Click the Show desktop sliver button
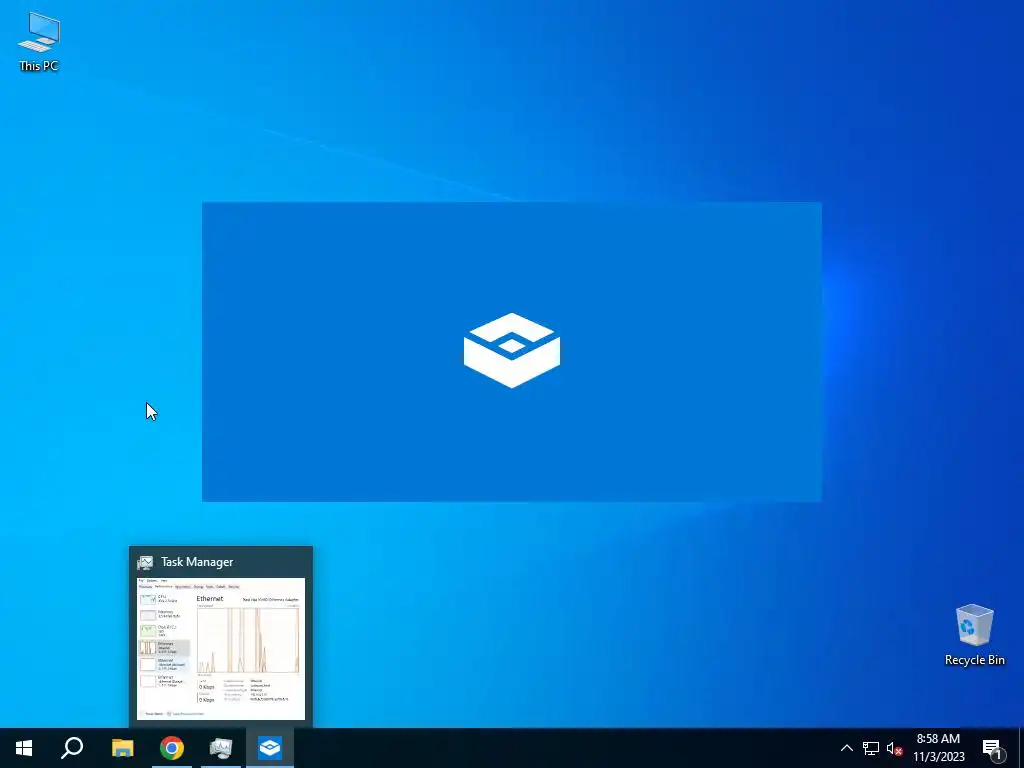 click(x=1021, y=748)
